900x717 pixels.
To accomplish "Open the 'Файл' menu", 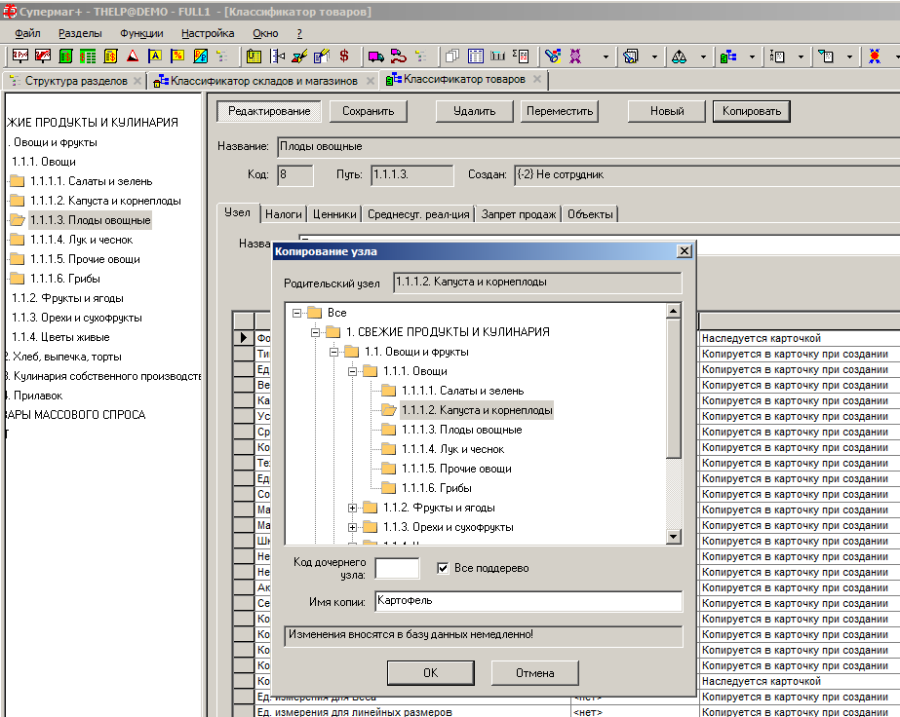I will point(27,33).
